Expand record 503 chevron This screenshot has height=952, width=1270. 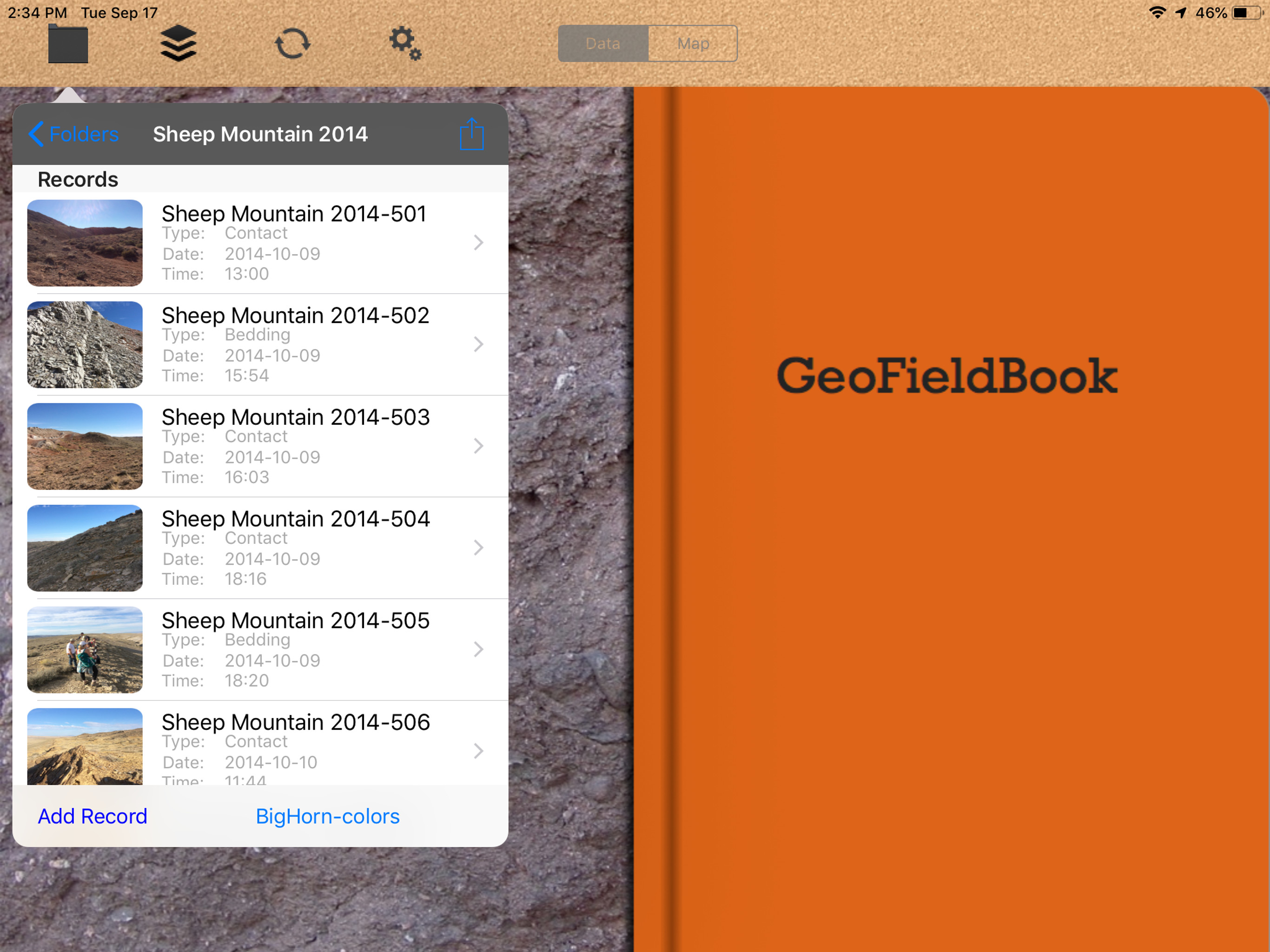478,446
